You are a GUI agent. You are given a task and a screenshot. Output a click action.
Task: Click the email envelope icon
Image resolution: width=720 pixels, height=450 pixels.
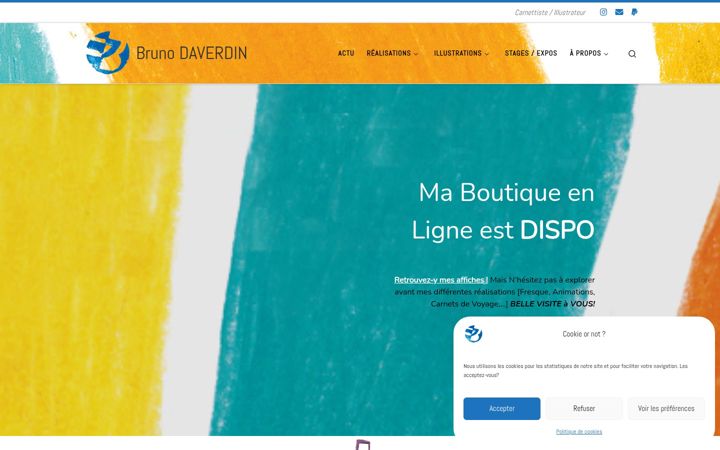(x=619, y=12)
